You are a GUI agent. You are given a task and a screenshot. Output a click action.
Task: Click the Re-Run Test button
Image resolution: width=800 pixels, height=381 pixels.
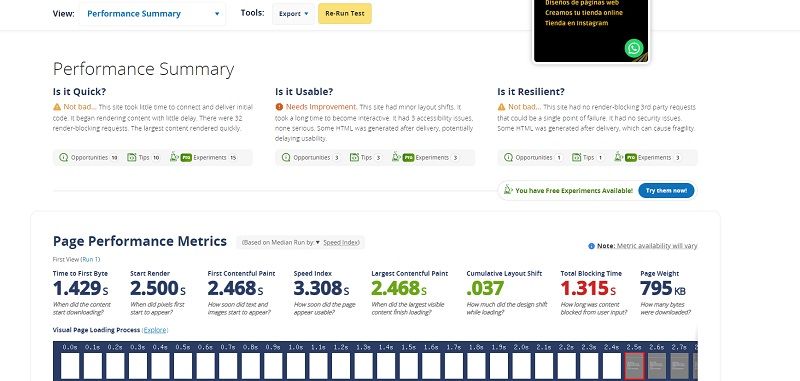click(x=345, y=14)
